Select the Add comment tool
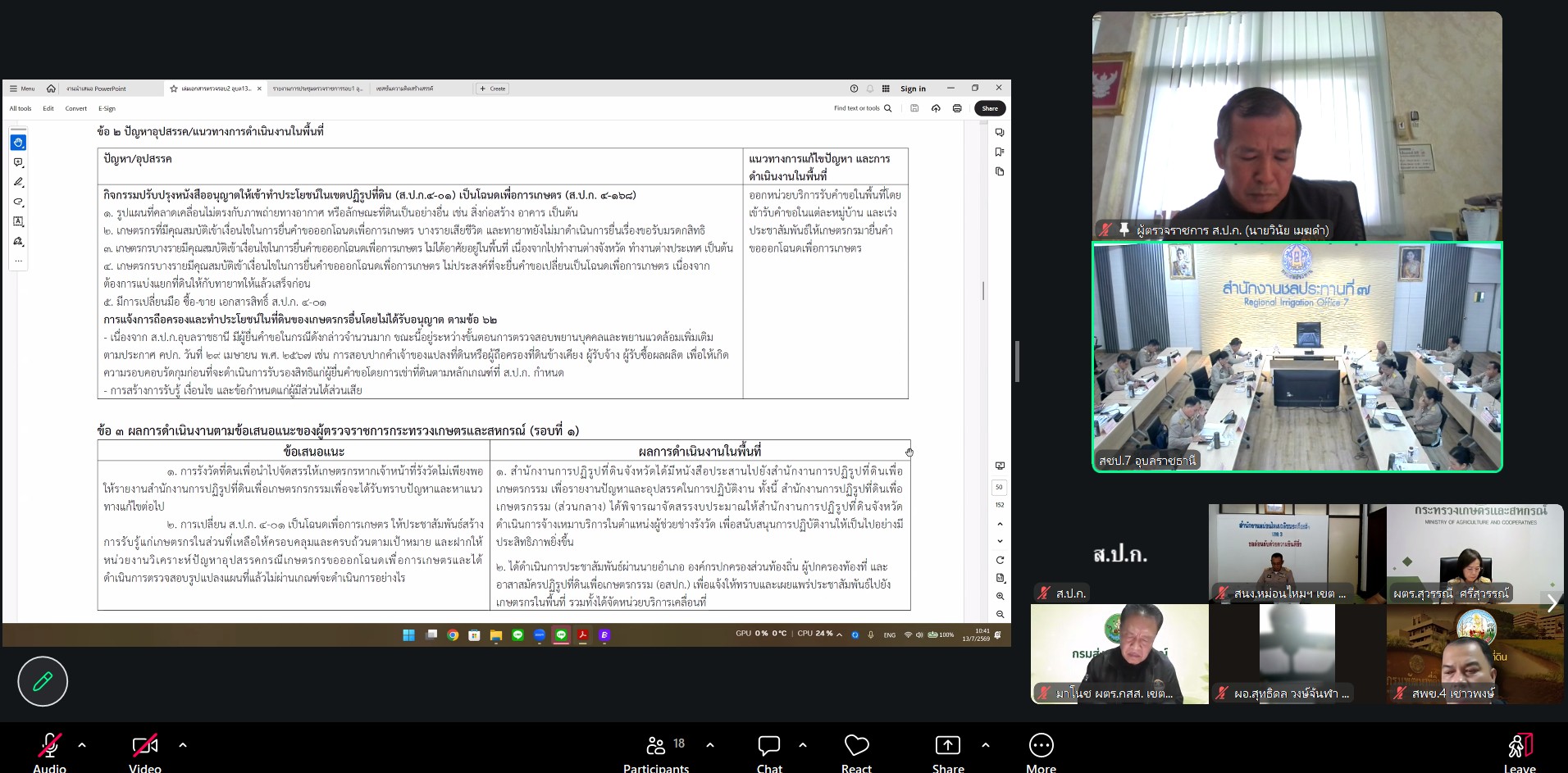 point(18,162)
